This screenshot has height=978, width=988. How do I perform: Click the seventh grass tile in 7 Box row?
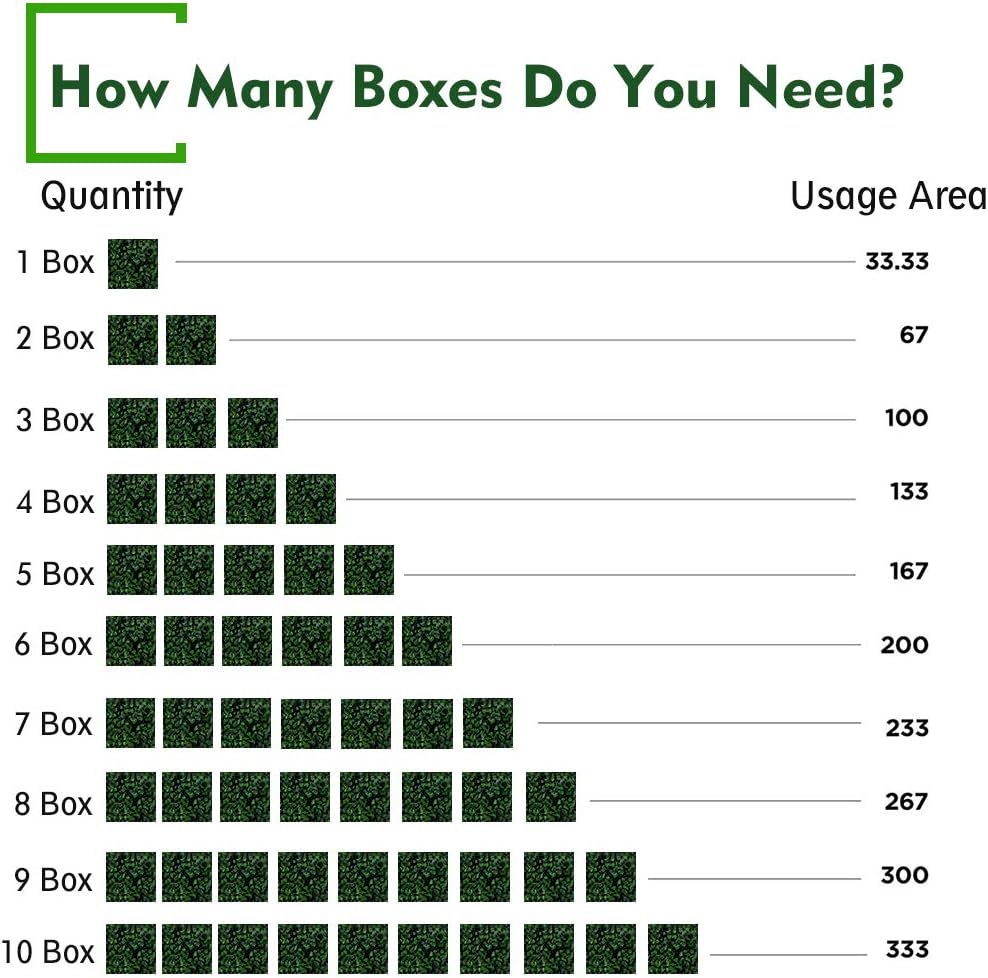[488, 723]
